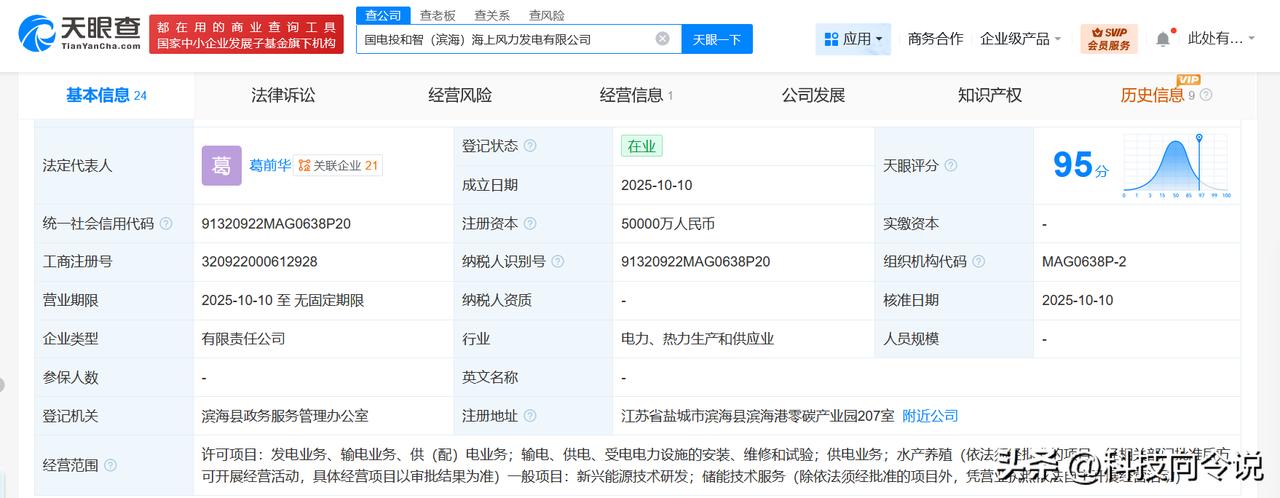
Task: Click 2025-10-10 至 无固定期限 text
Action: 282,300
